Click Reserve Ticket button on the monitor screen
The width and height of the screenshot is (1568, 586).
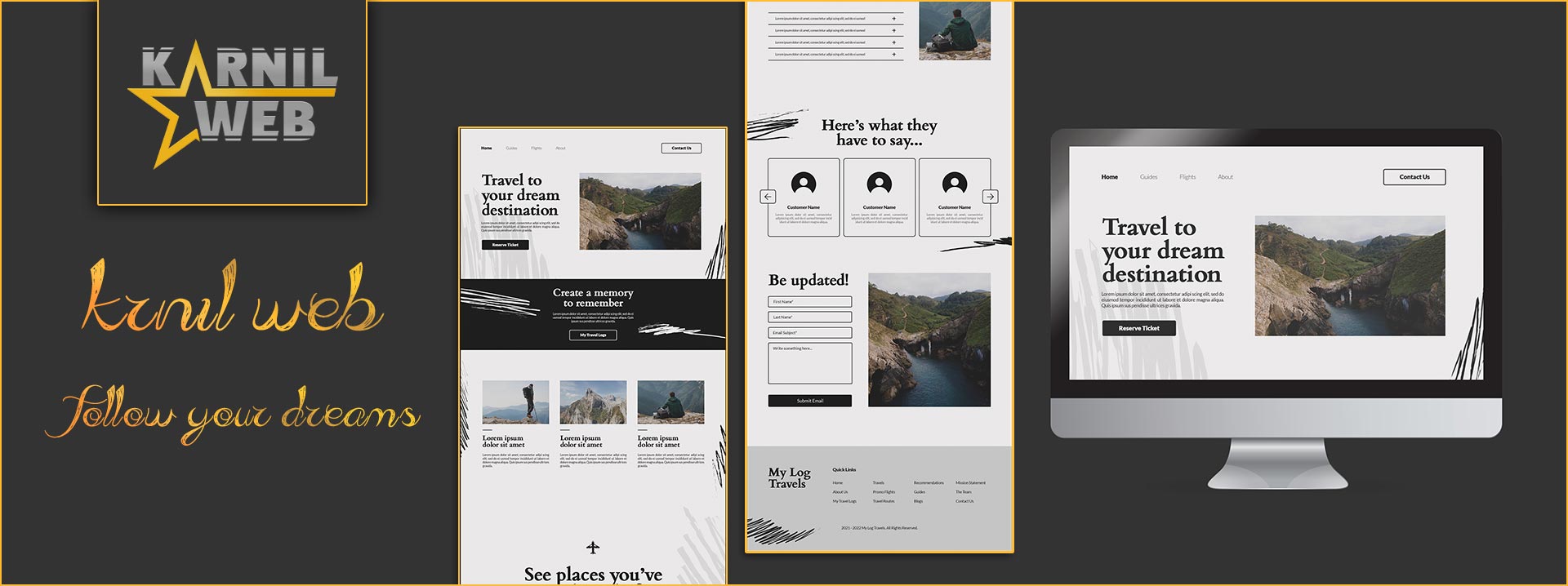(1138, 328)
